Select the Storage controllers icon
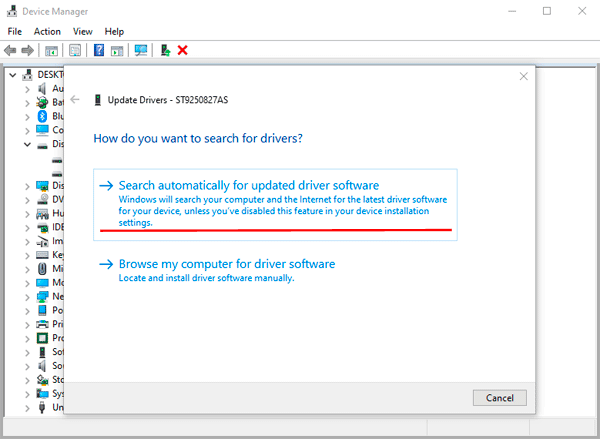Screen dimensions: 600x439 [42, 380]
